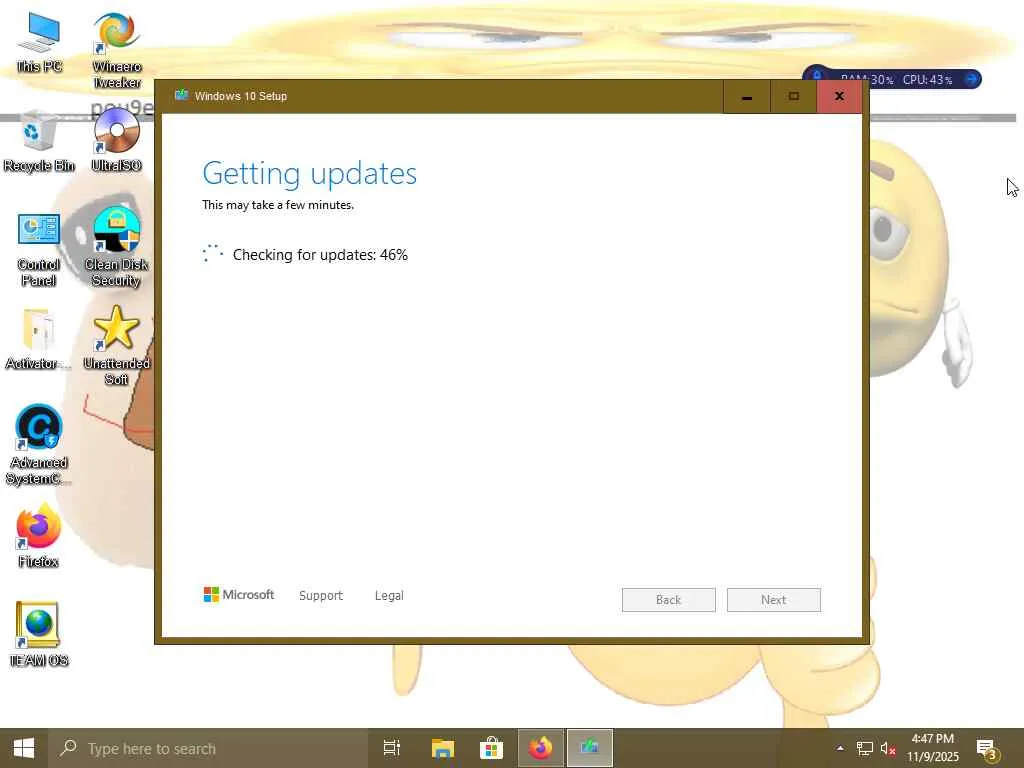The image size is (1024, 768).
Task: Select the Firefox desktop shortcut
Action: pyautogui.click(x=39, y=536)
